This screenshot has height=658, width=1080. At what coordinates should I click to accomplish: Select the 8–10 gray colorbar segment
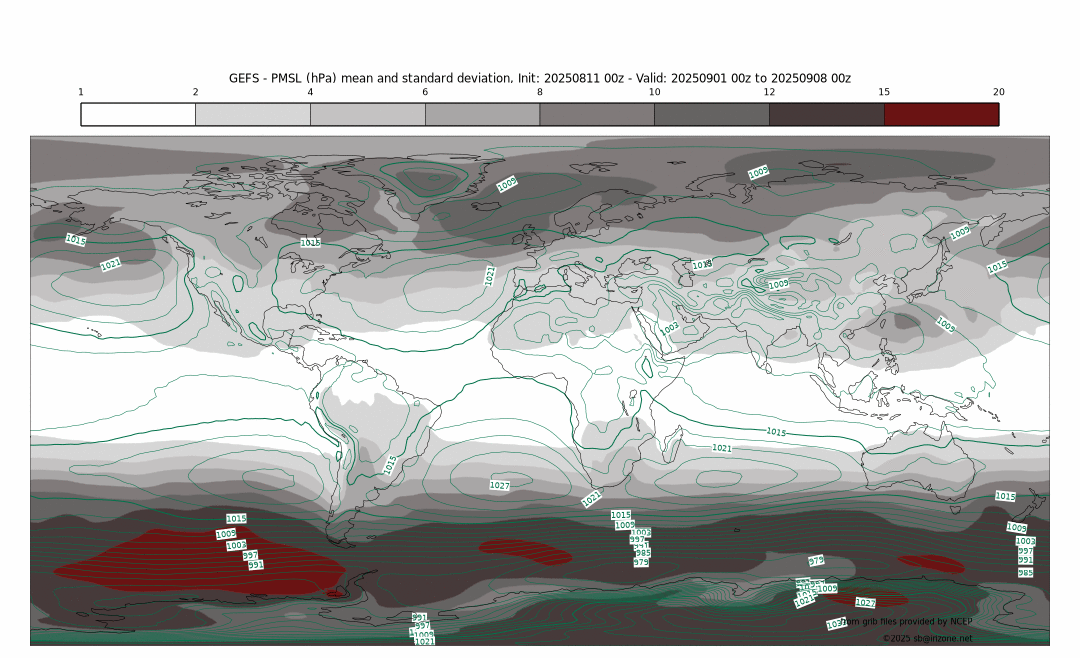coord(597,114)
